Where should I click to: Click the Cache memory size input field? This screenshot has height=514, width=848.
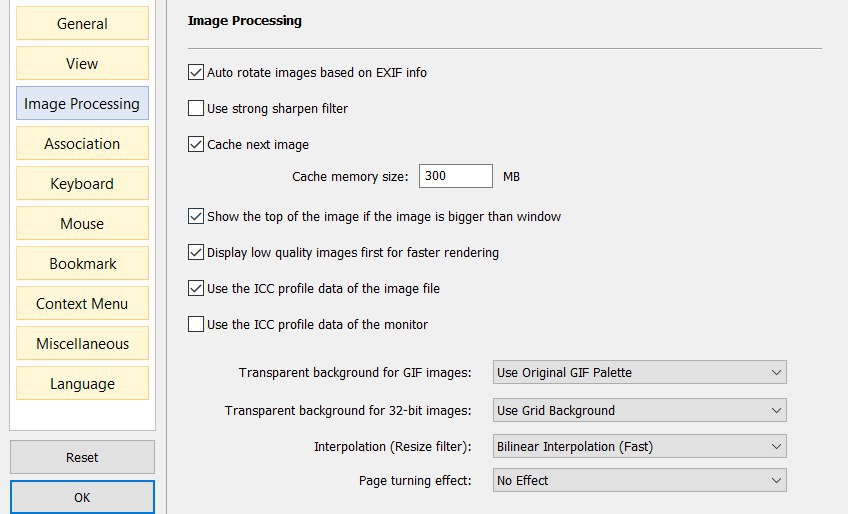coord(455,176)
